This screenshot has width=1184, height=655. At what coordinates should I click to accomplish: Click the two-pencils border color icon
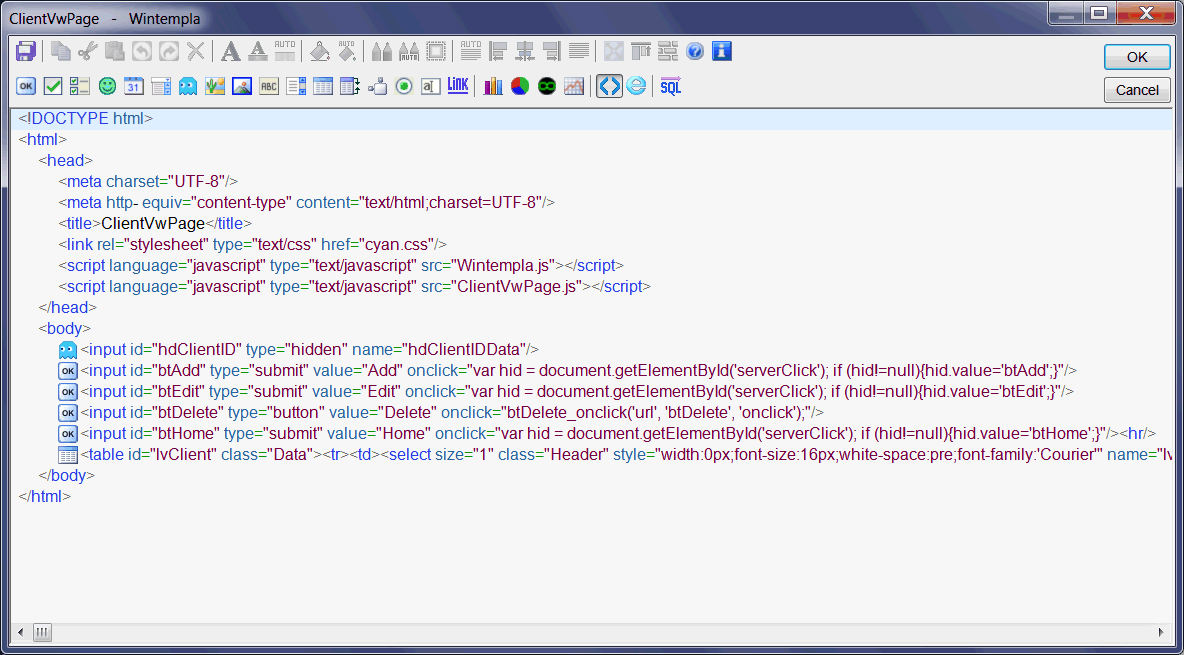(x=382, y=51)
